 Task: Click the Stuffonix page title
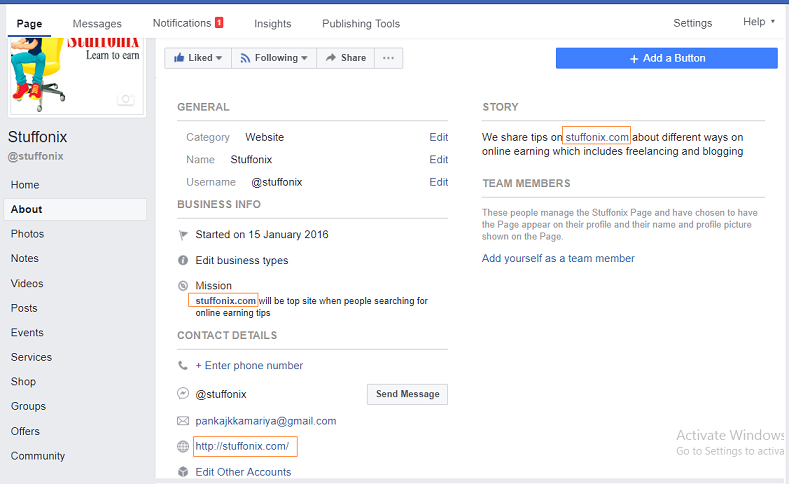point(37,137)
